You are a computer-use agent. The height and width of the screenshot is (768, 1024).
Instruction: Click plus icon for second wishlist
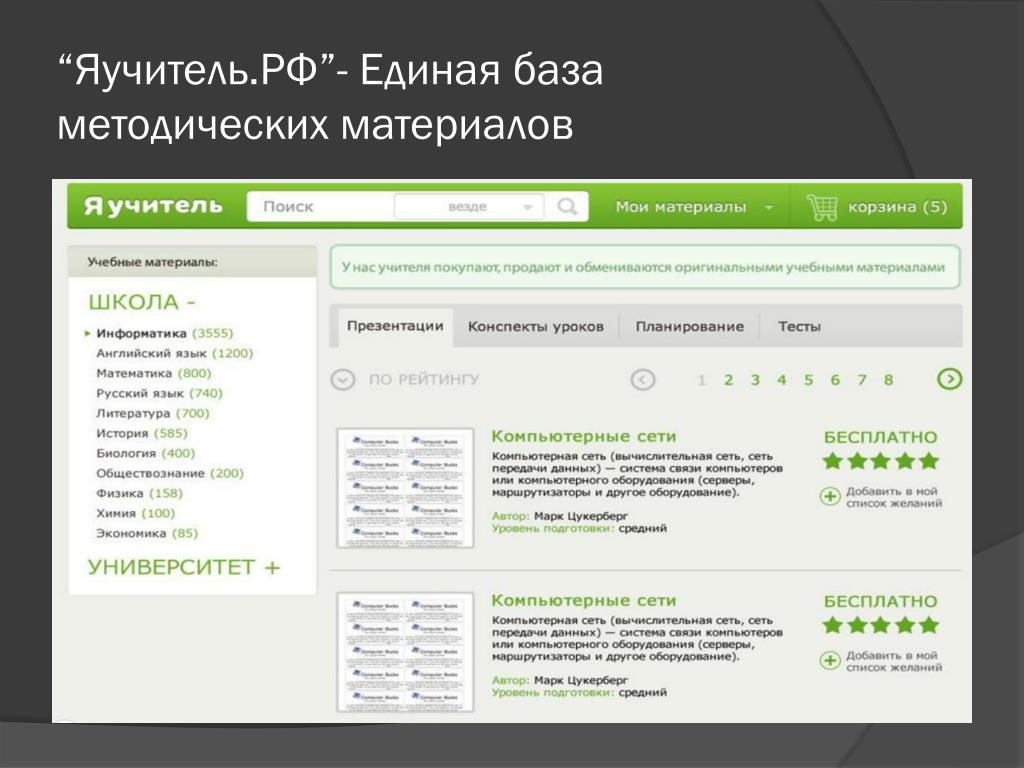tap(829, 660)
